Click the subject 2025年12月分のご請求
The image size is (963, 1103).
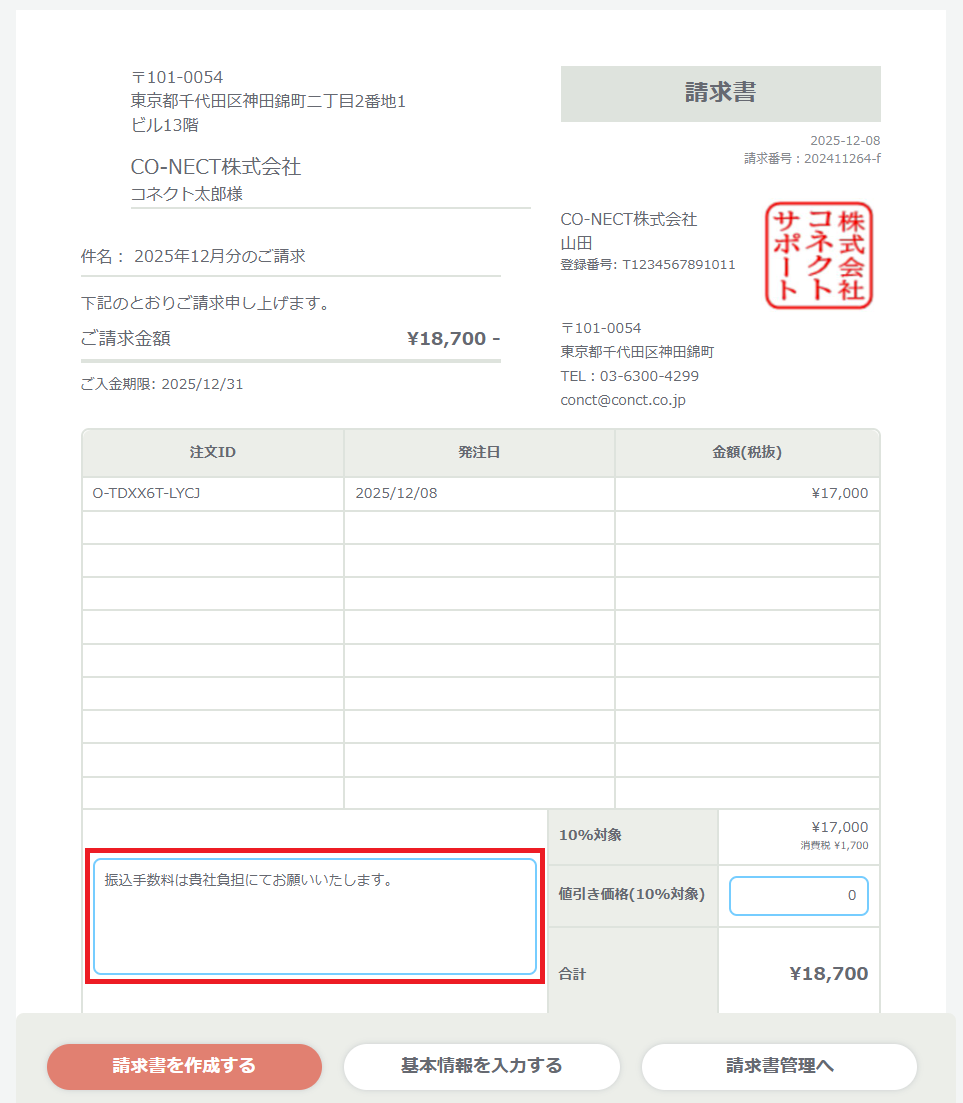click(219, 256)
